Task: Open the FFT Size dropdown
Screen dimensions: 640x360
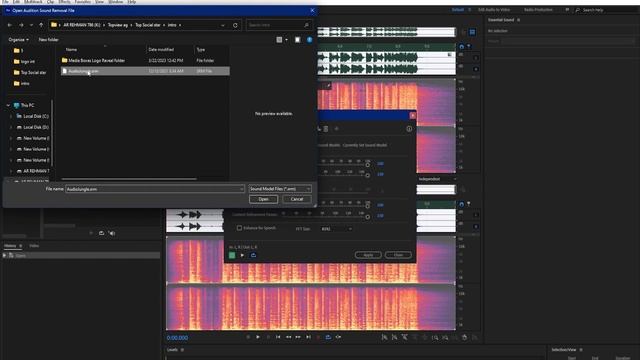Action: (336, 229)
